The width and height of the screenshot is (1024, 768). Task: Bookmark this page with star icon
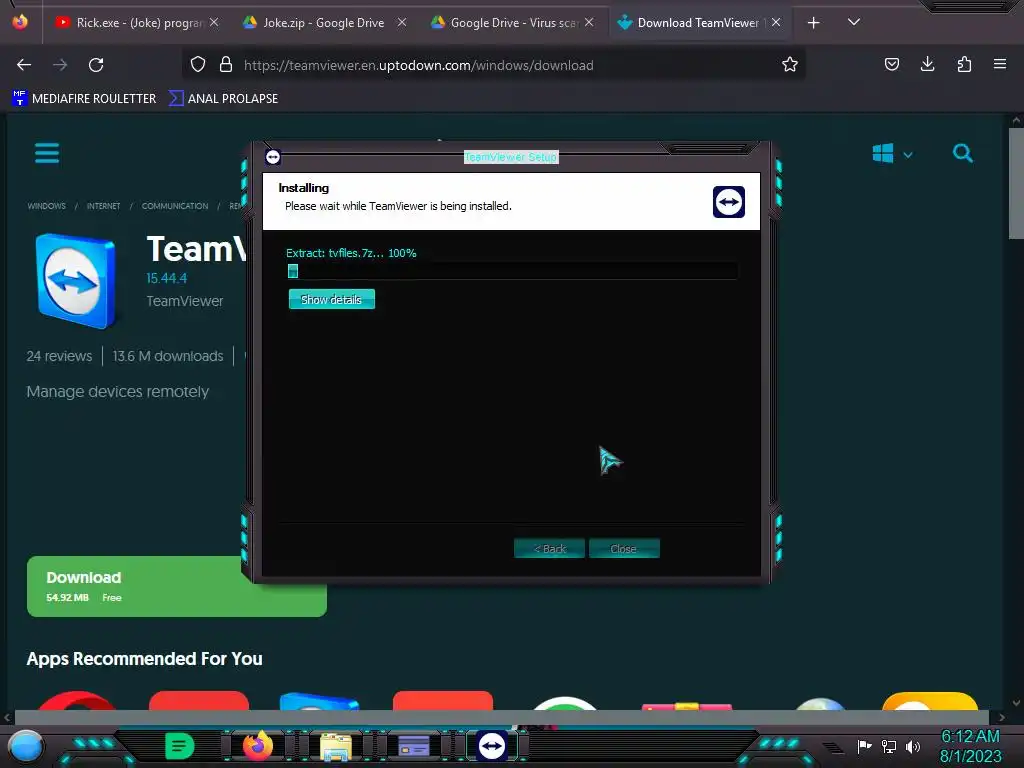point(790,65)
